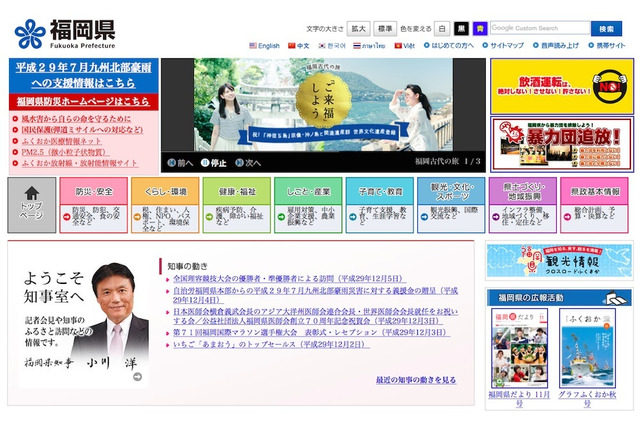Click the Fukuoka Prefecture flower logo
The width and height of the screenshot is (640, 426).
point(30,34)
